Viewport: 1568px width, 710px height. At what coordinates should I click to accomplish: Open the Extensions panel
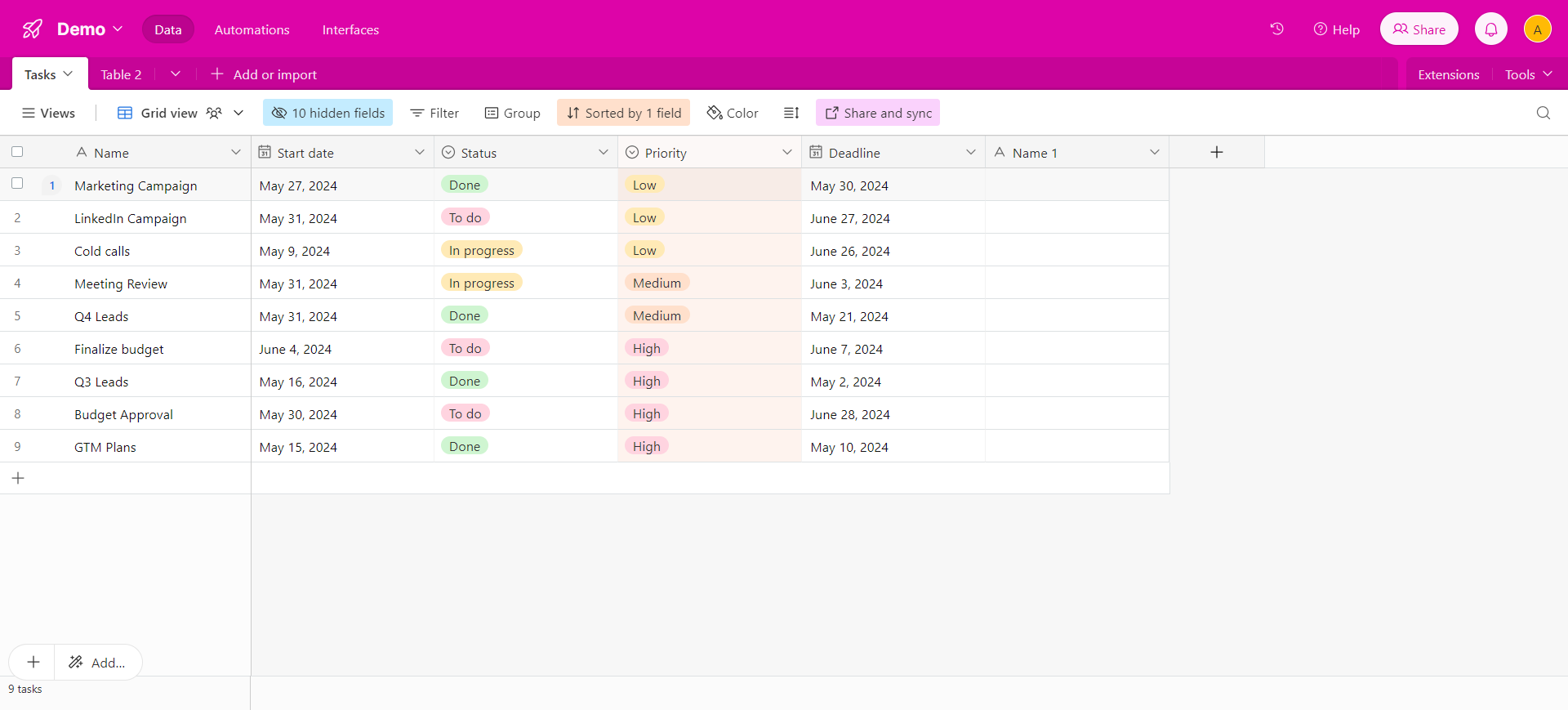(x=1449, y=74)
